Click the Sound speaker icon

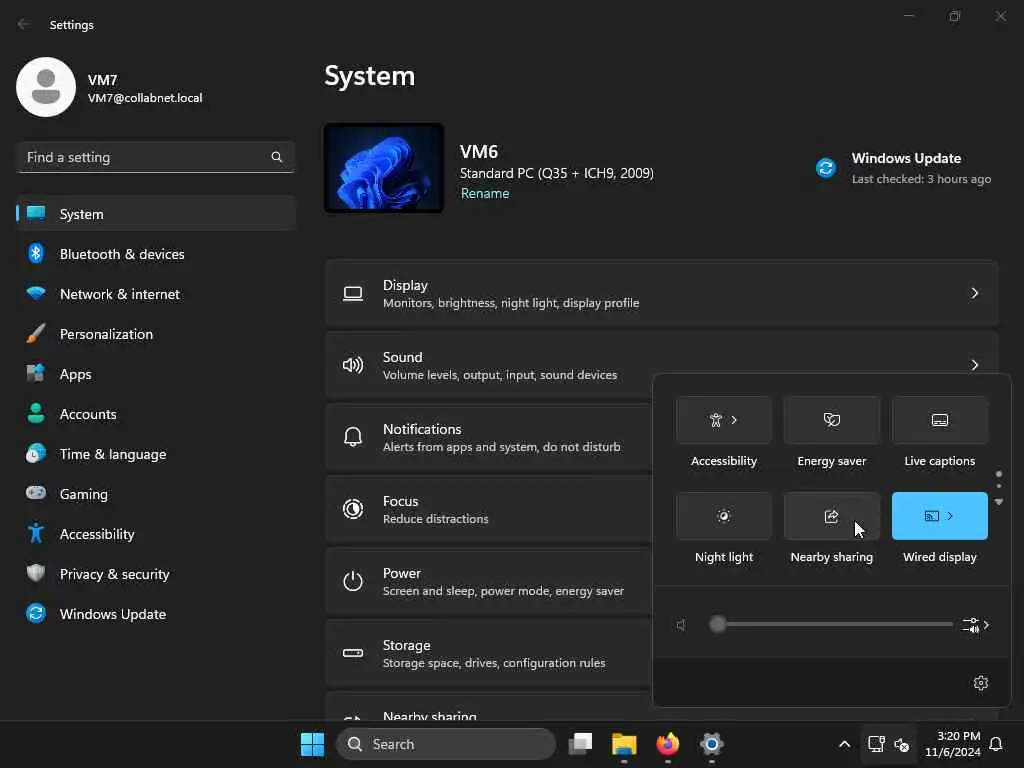[353, 365]
